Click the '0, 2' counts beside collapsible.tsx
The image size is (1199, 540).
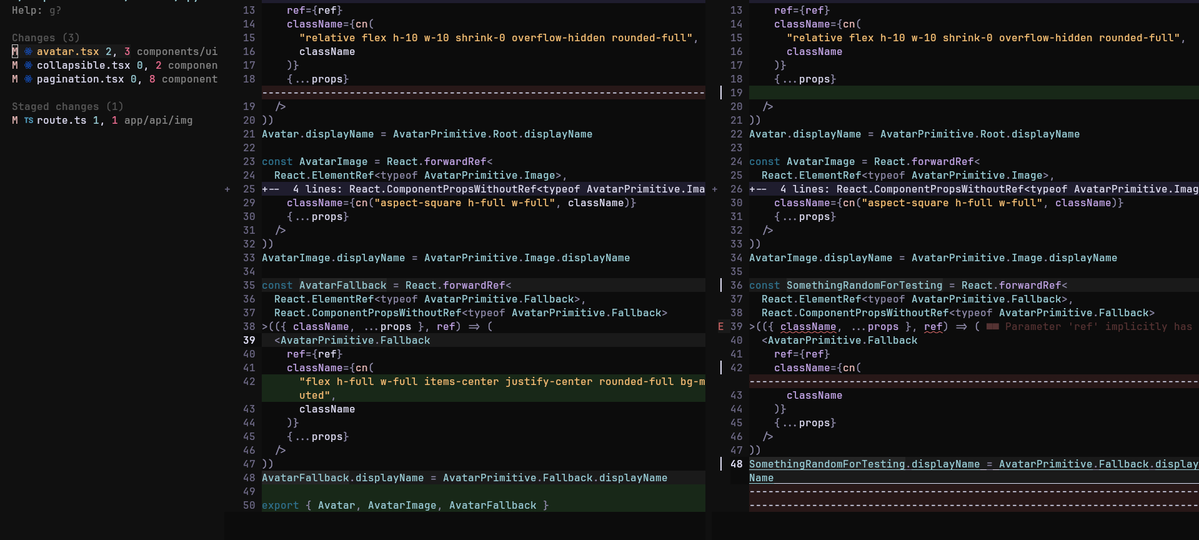coord(149,65)
